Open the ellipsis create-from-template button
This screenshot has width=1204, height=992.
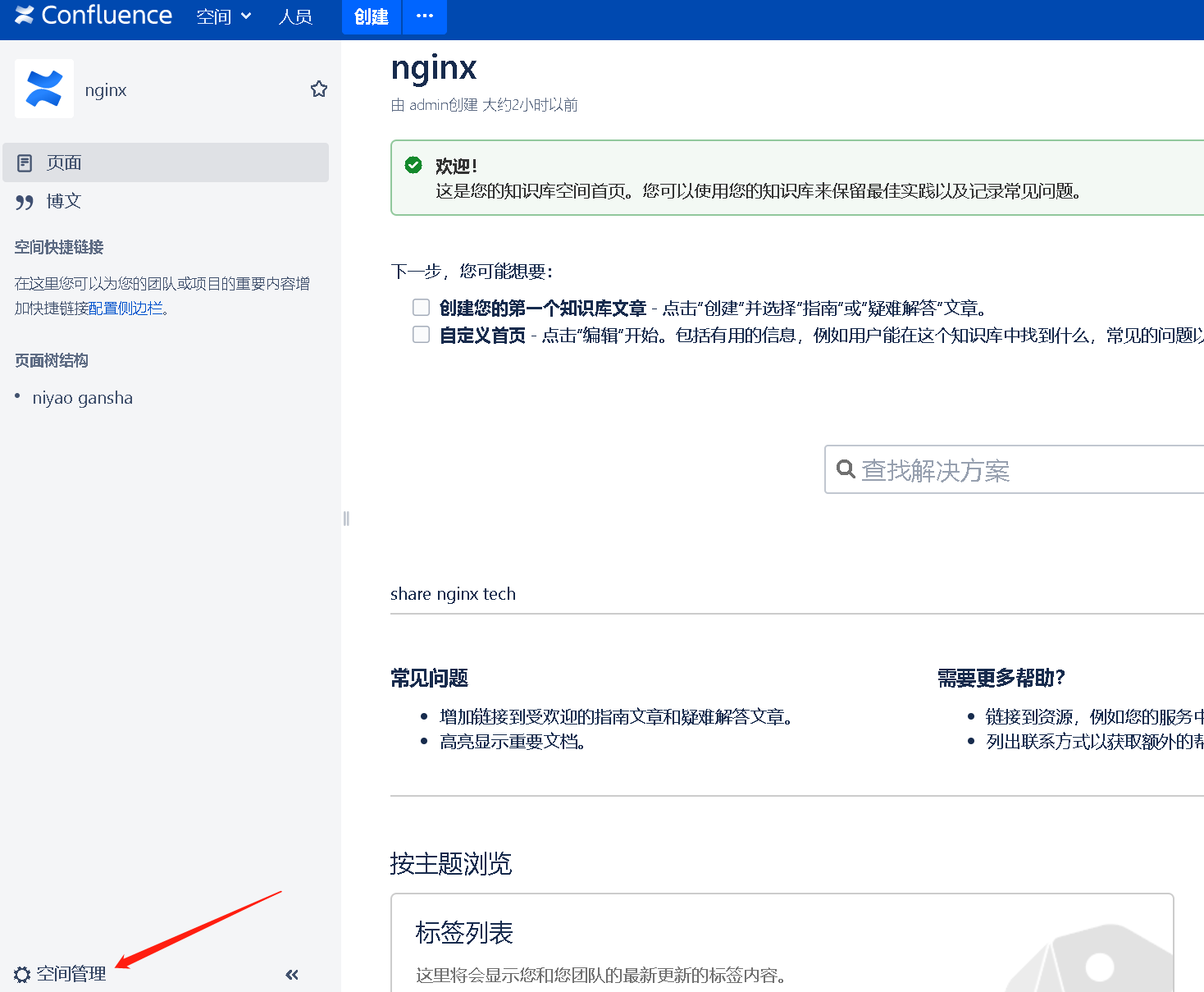[x=425, y=16]
